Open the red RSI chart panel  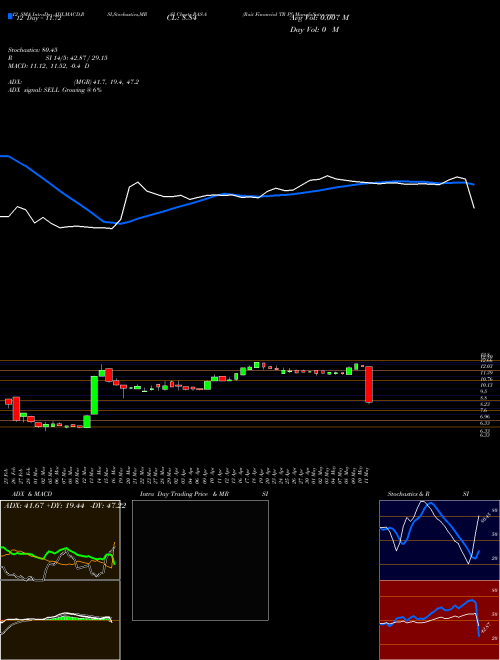(439, 620)
